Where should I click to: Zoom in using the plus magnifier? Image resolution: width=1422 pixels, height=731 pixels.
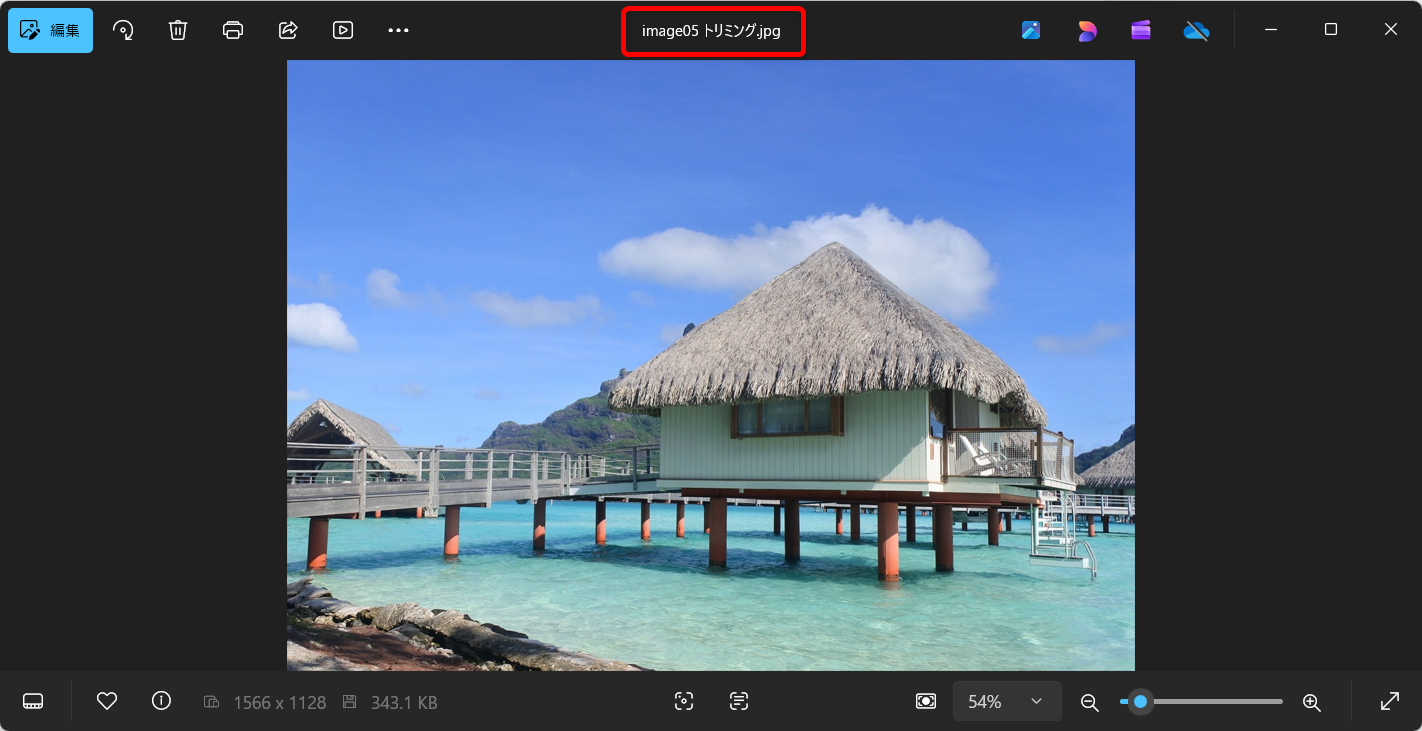pyautogui.click(x=1312, y=702)
